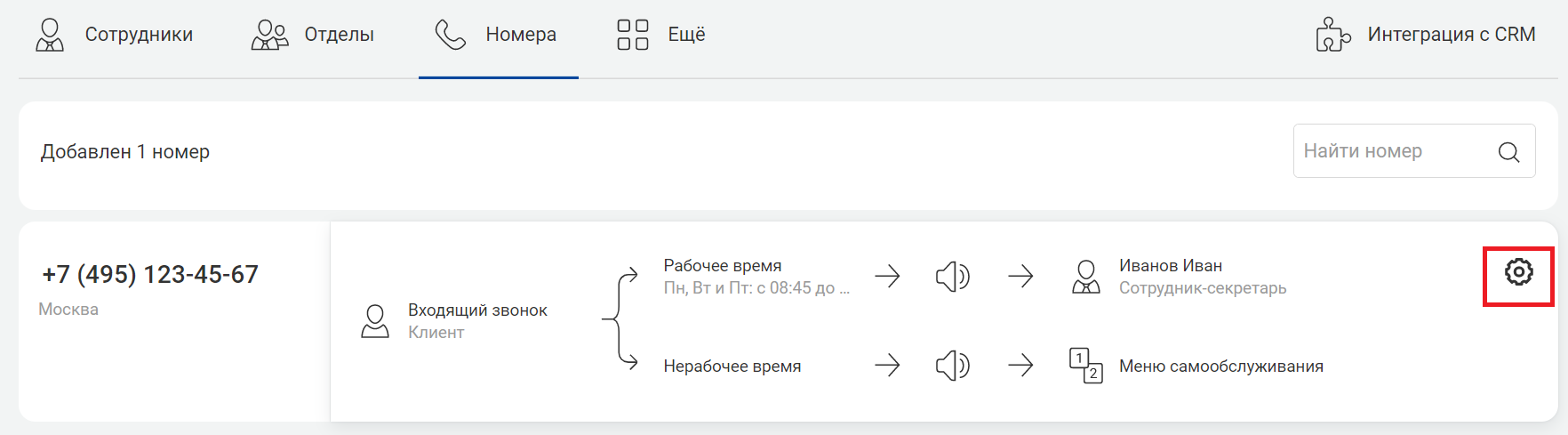Switch to the Отделы tab
Image resolution: width=1568 pixels, height=435 pixels.
point(313,35)
